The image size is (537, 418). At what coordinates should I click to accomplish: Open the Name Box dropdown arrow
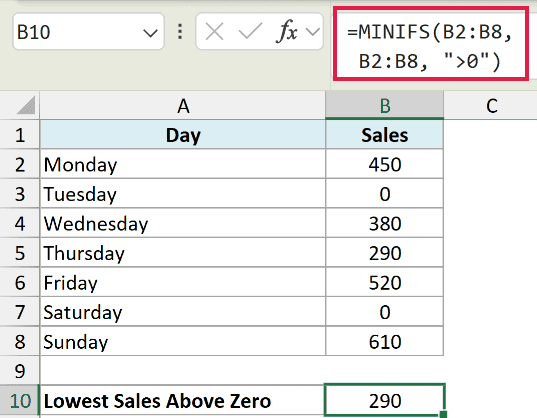150,33
